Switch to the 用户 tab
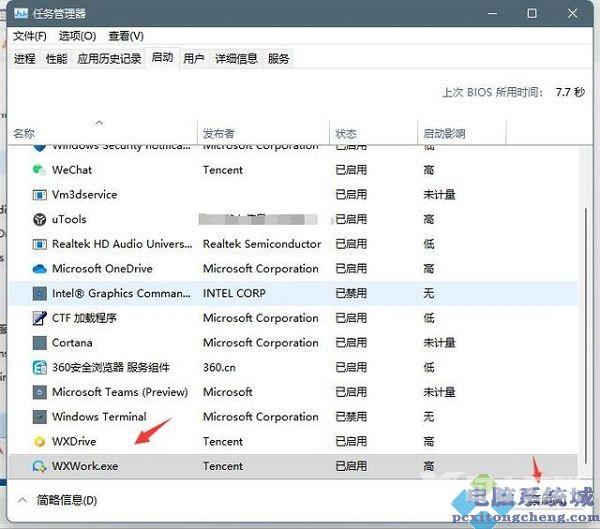 point(194,59)
